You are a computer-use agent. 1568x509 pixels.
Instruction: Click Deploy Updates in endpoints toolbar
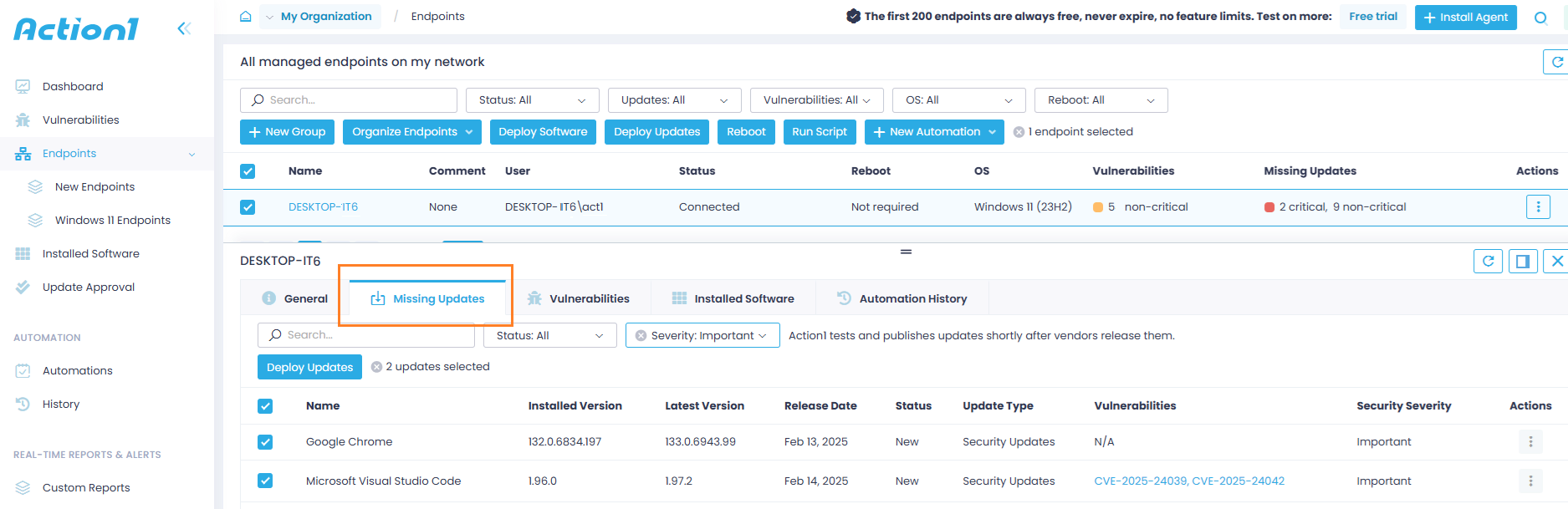click(x=657, y=132)
